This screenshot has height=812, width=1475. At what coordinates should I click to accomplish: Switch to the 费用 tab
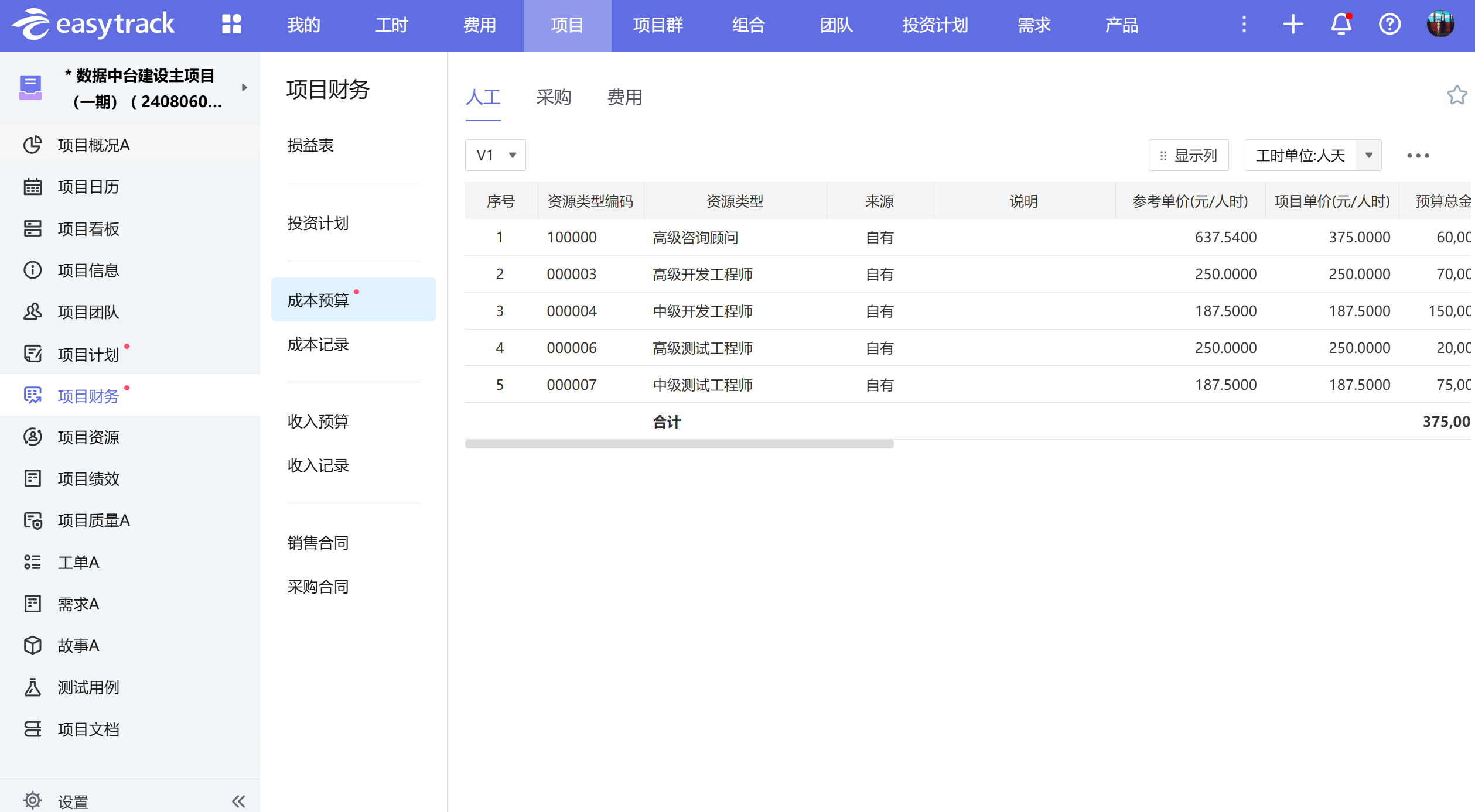click(x=624, y=97)
